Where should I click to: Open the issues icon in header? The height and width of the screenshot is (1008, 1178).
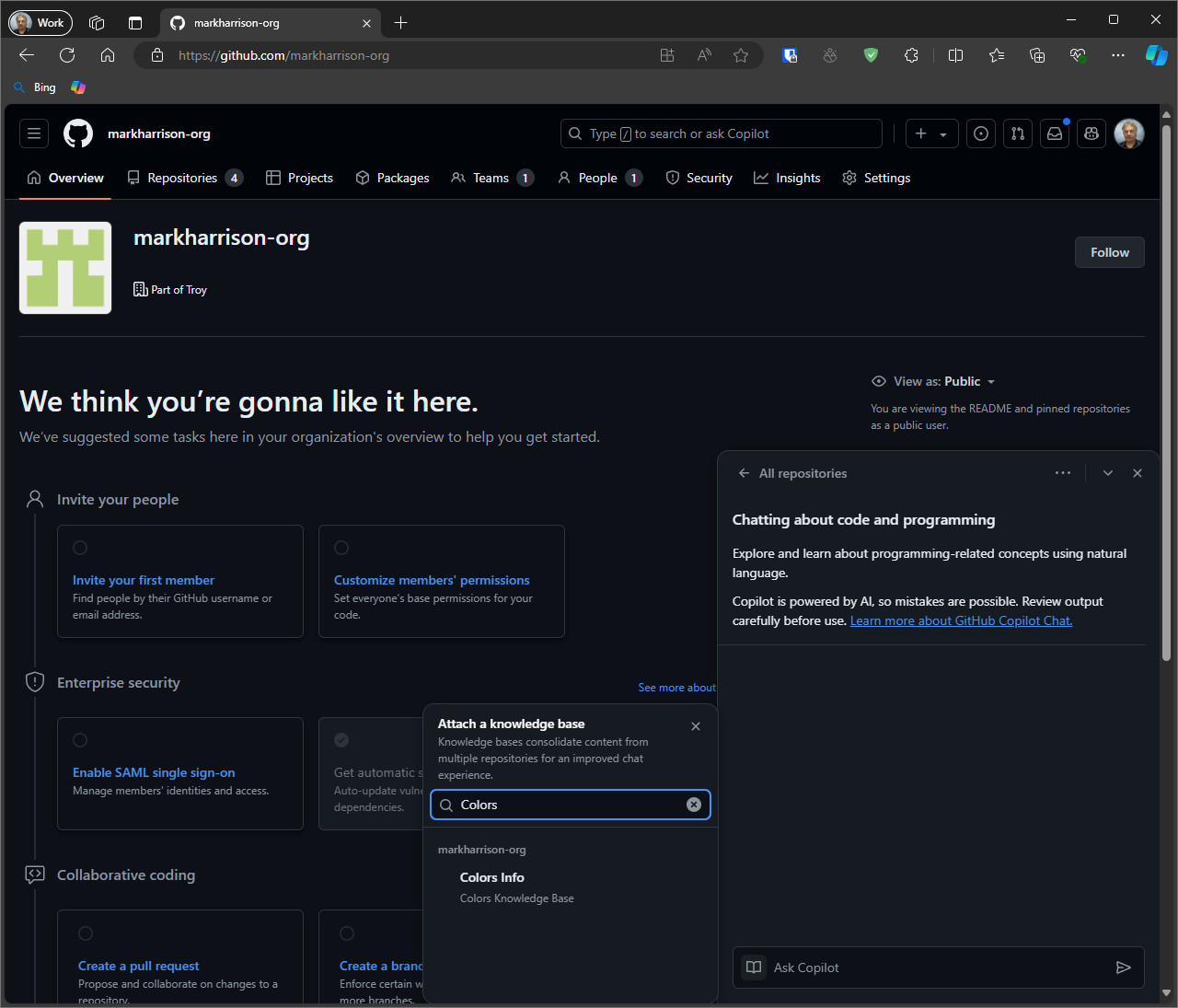pos(981,133)
